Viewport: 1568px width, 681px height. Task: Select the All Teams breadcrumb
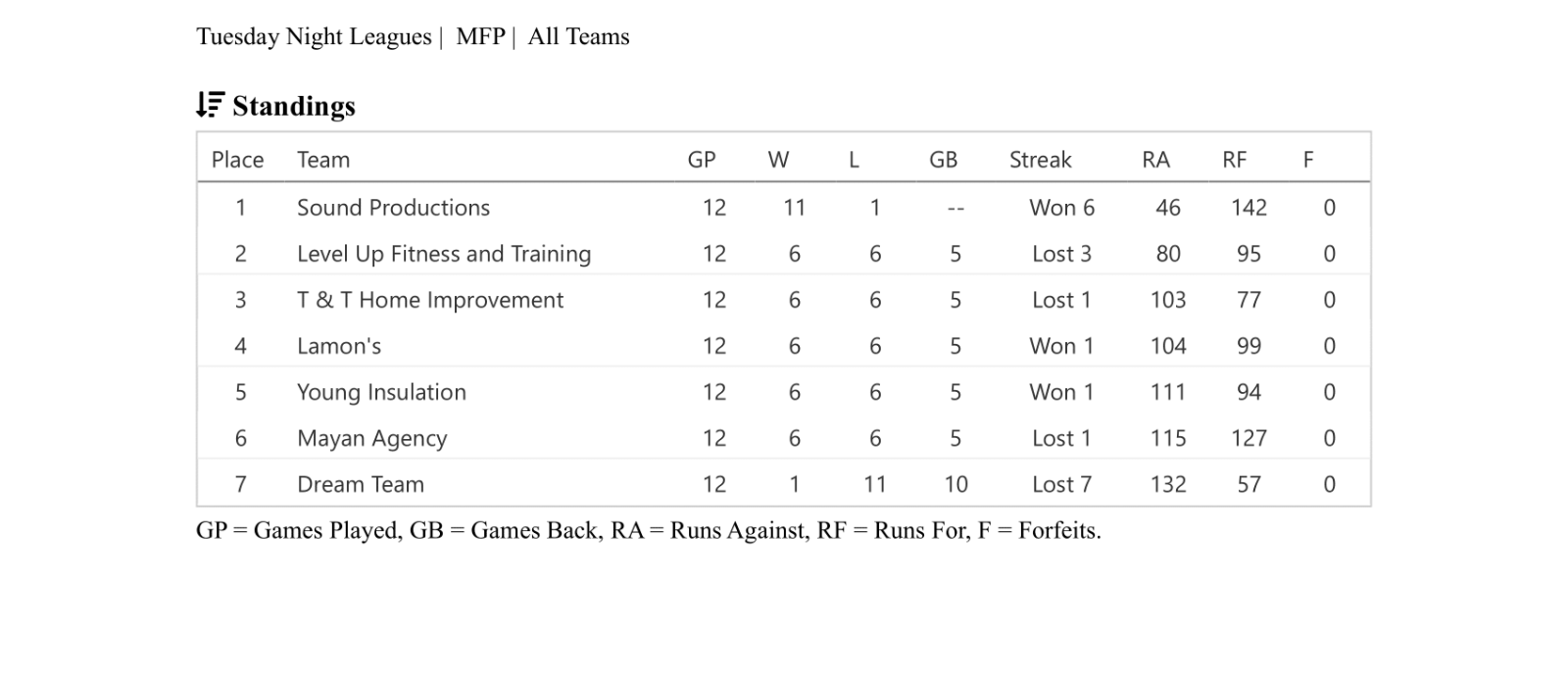click(578, 37)
